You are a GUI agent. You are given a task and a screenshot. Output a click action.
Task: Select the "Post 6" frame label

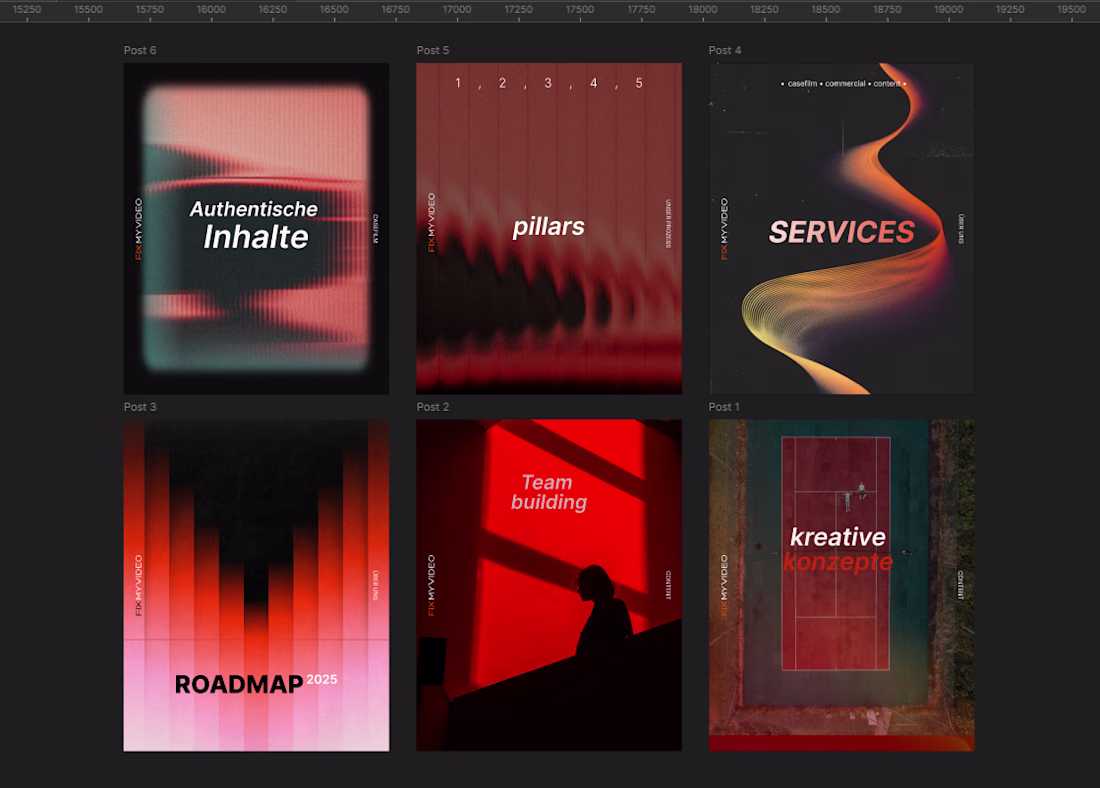coord(140,51)
